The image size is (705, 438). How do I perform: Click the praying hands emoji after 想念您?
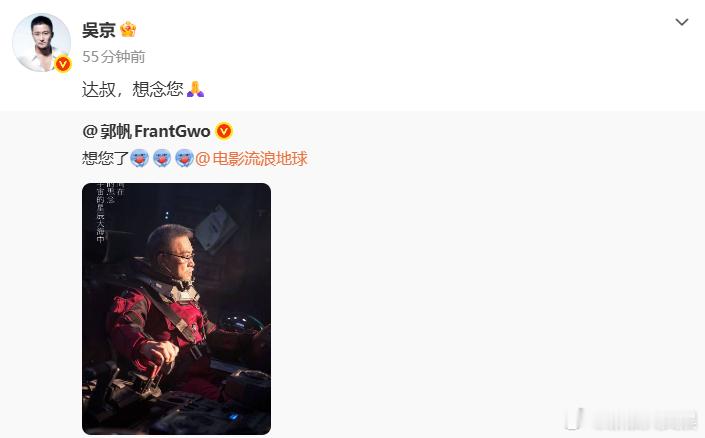point(195,89)
